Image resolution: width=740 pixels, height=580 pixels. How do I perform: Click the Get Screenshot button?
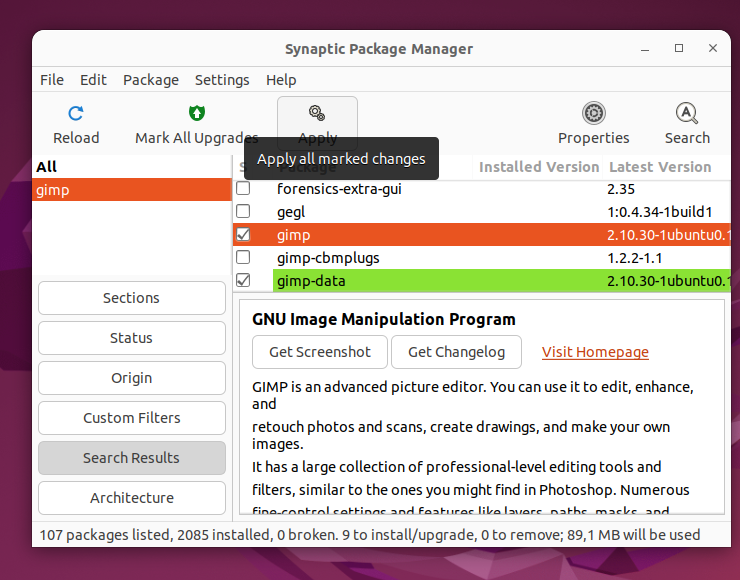pos(320,352)
